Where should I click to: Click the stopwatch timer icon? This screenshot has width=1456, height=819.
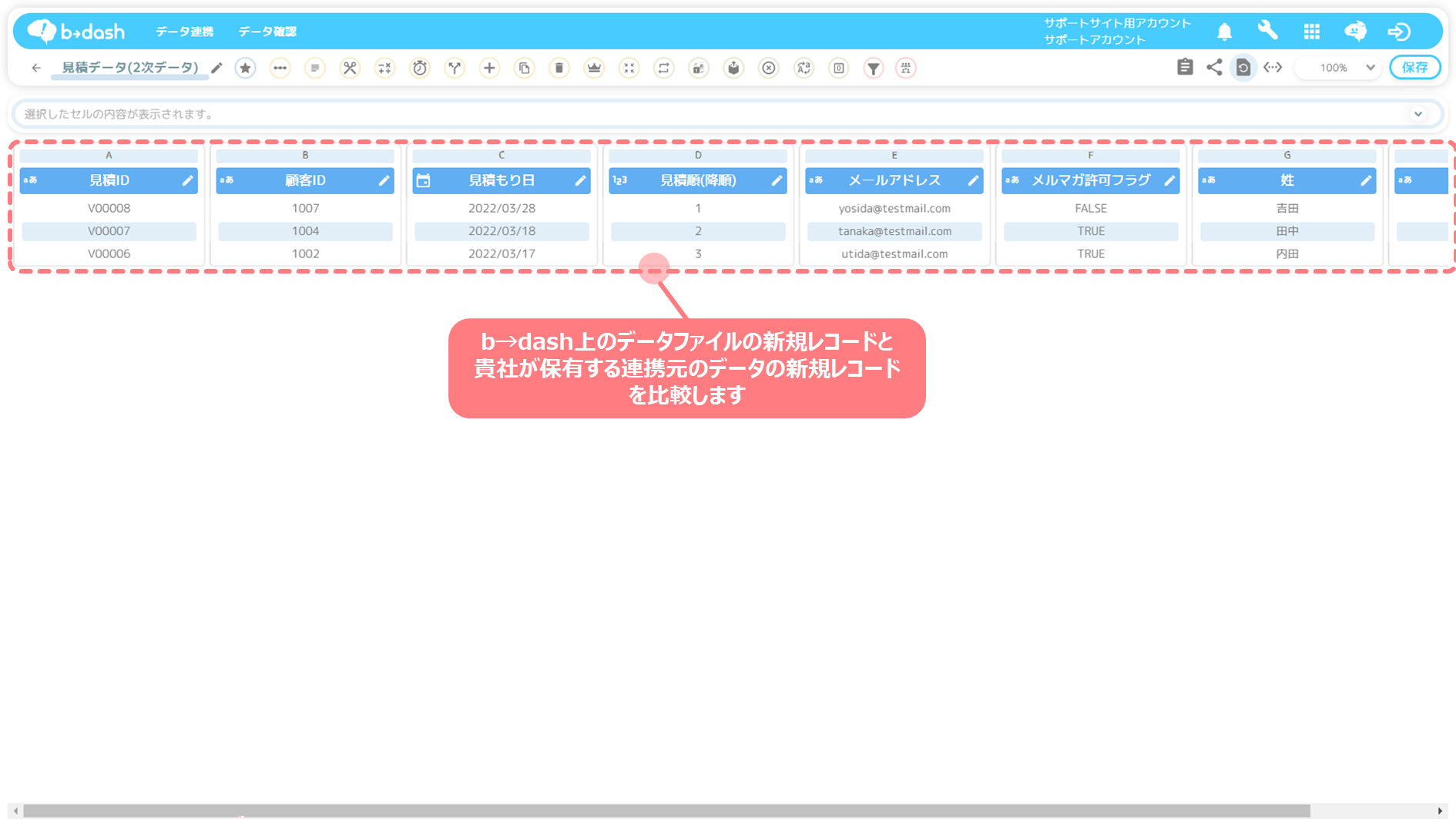tap(420, 68)
